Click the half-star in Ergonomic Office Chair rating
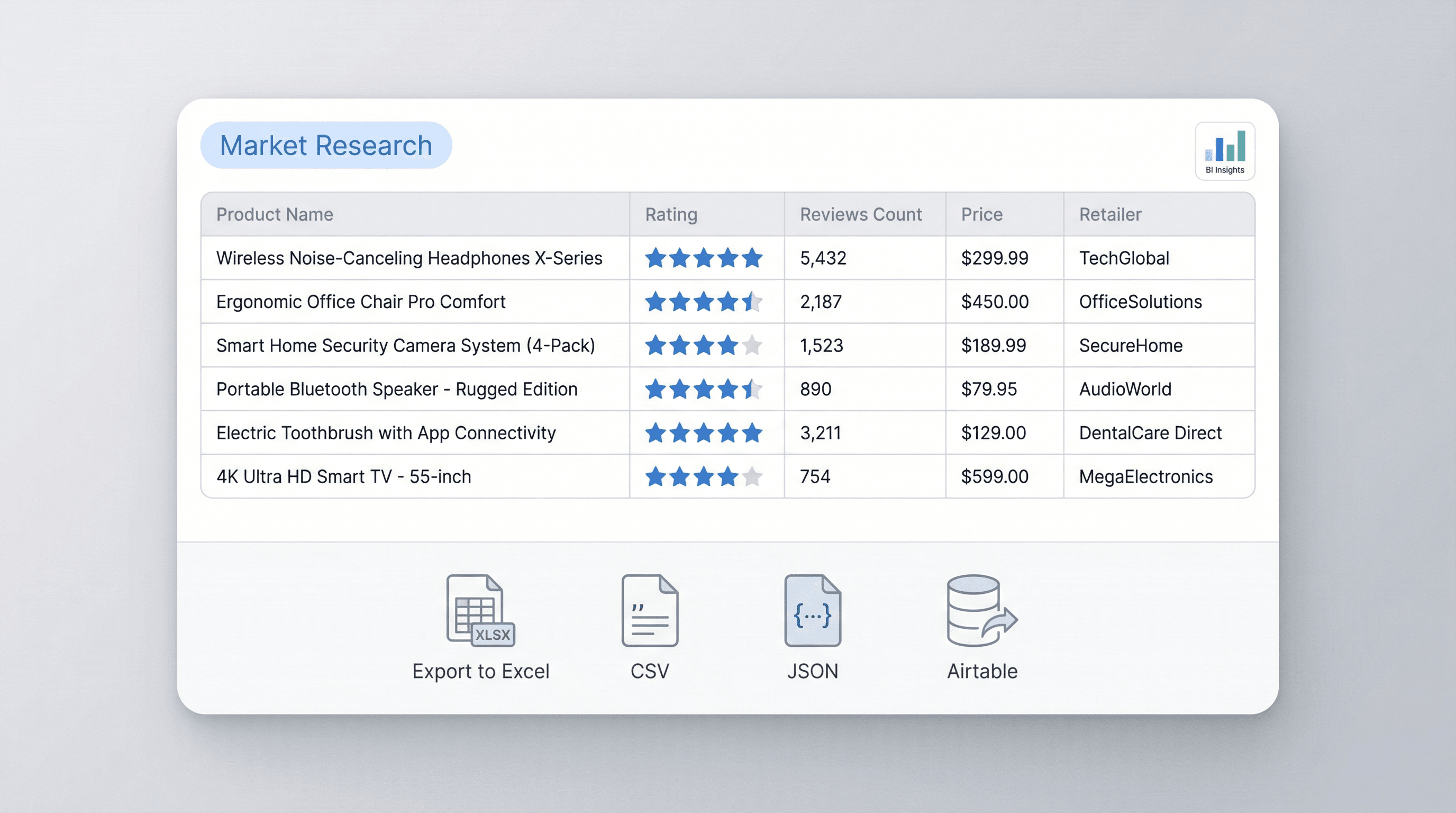Screen dimensions: 1456x813 [x=754, y=301]
